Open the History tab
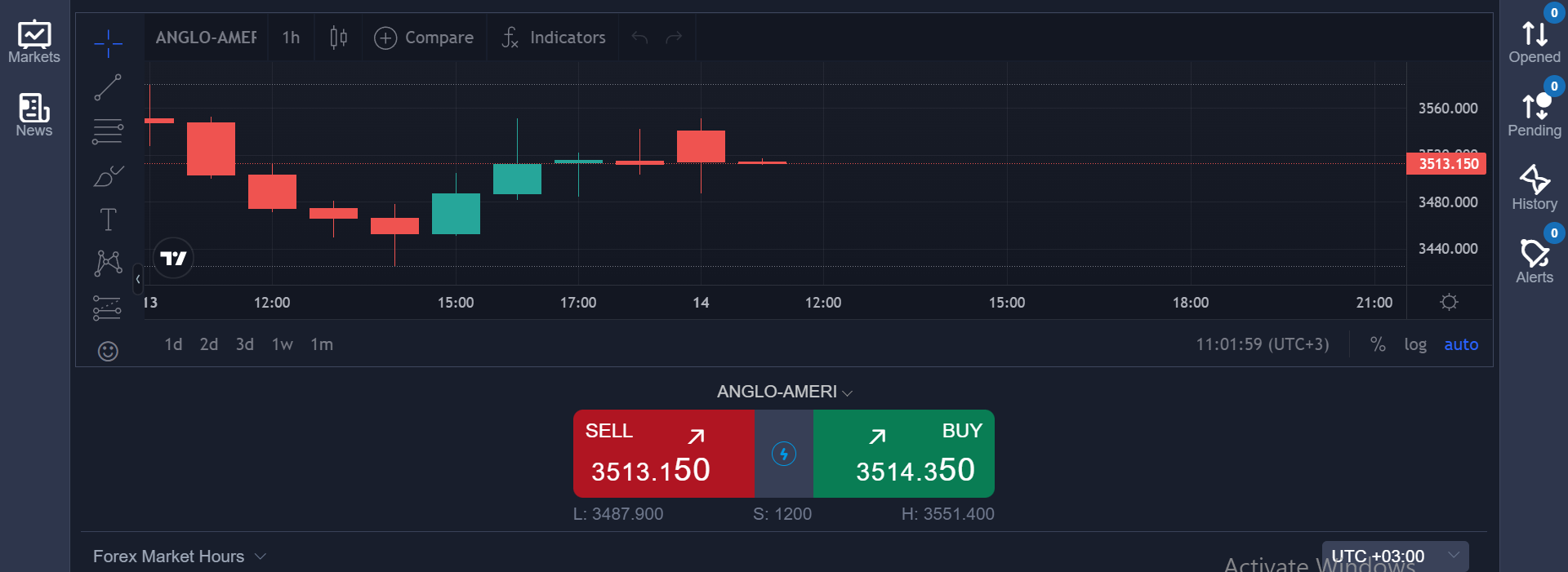 1534,188
